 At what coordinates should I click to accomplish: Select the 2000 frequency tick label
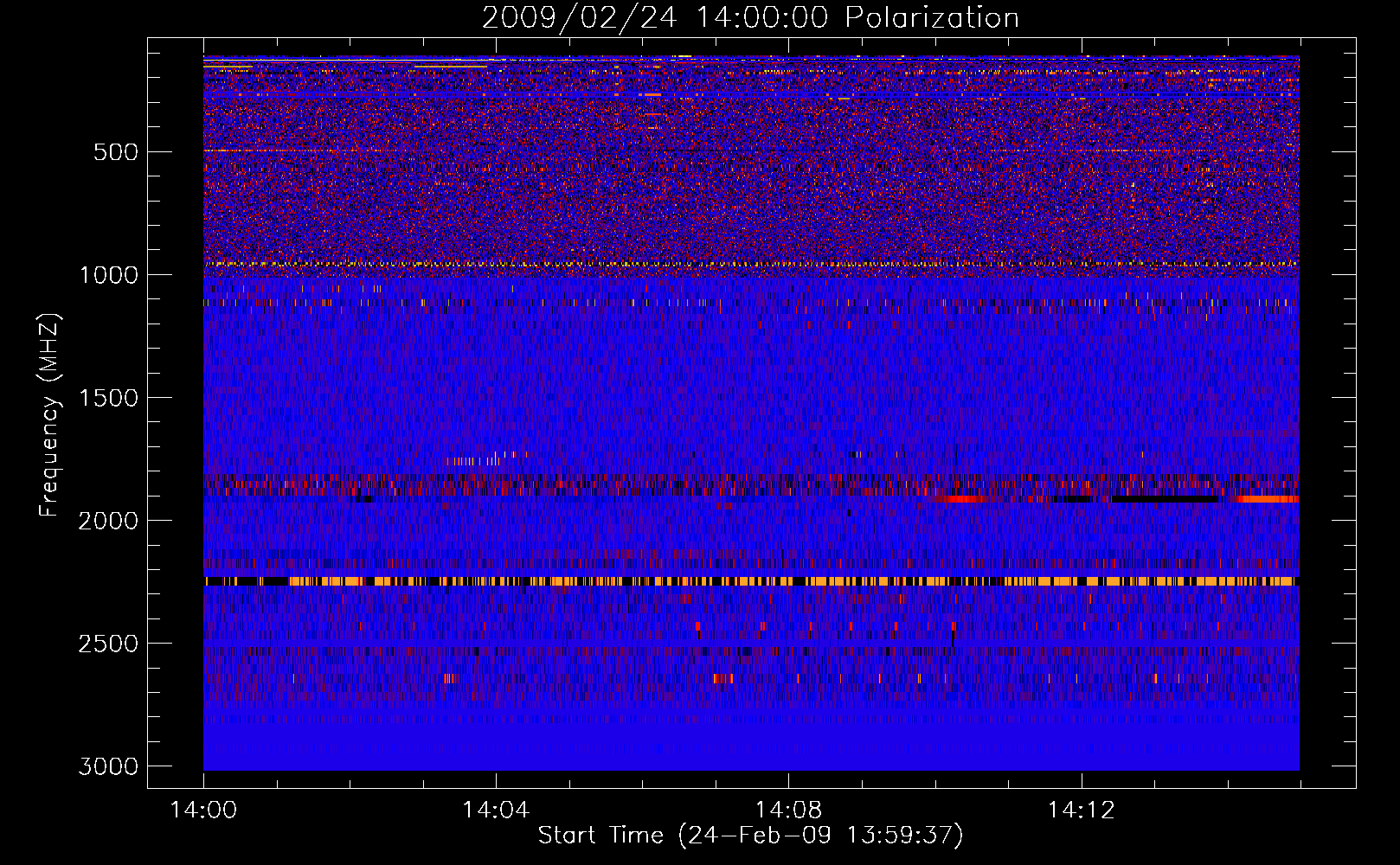pos(109,521)
